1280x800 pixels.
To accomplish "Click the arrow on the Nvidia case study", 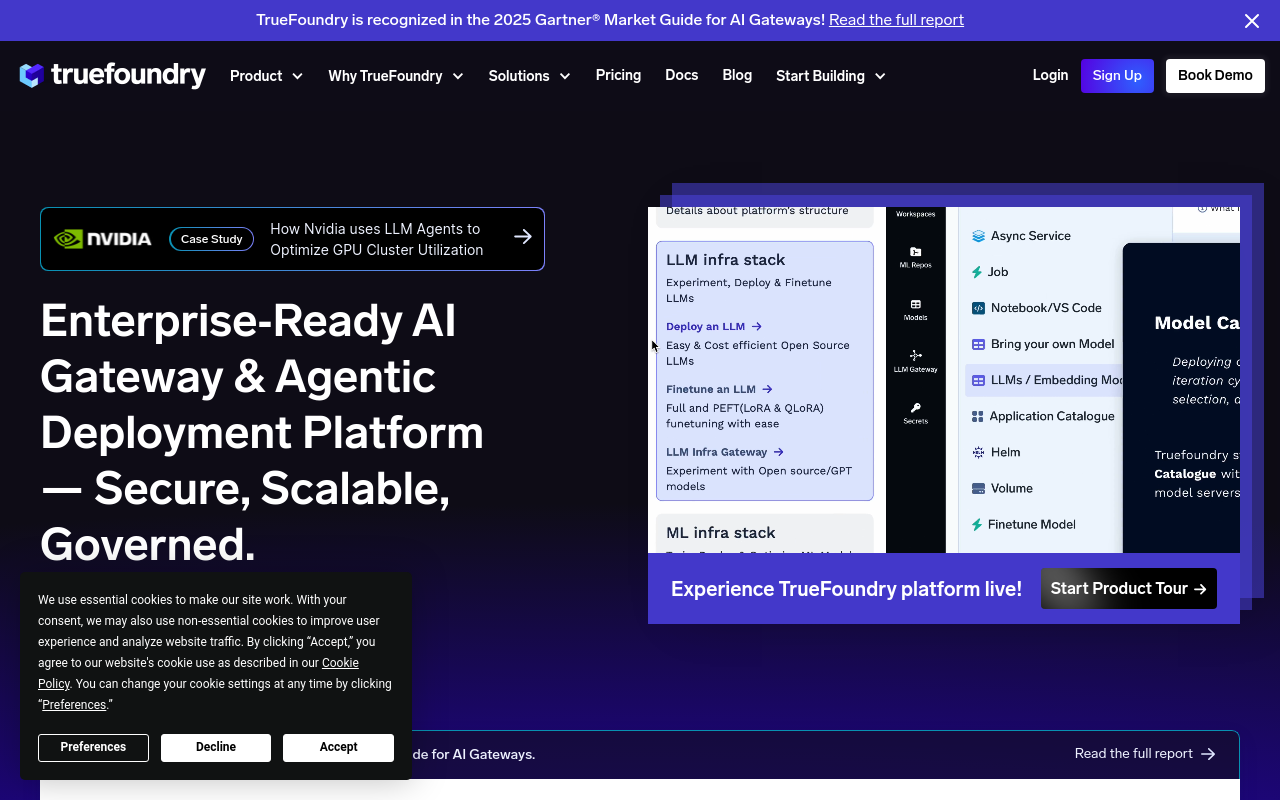I will point(522,237).
